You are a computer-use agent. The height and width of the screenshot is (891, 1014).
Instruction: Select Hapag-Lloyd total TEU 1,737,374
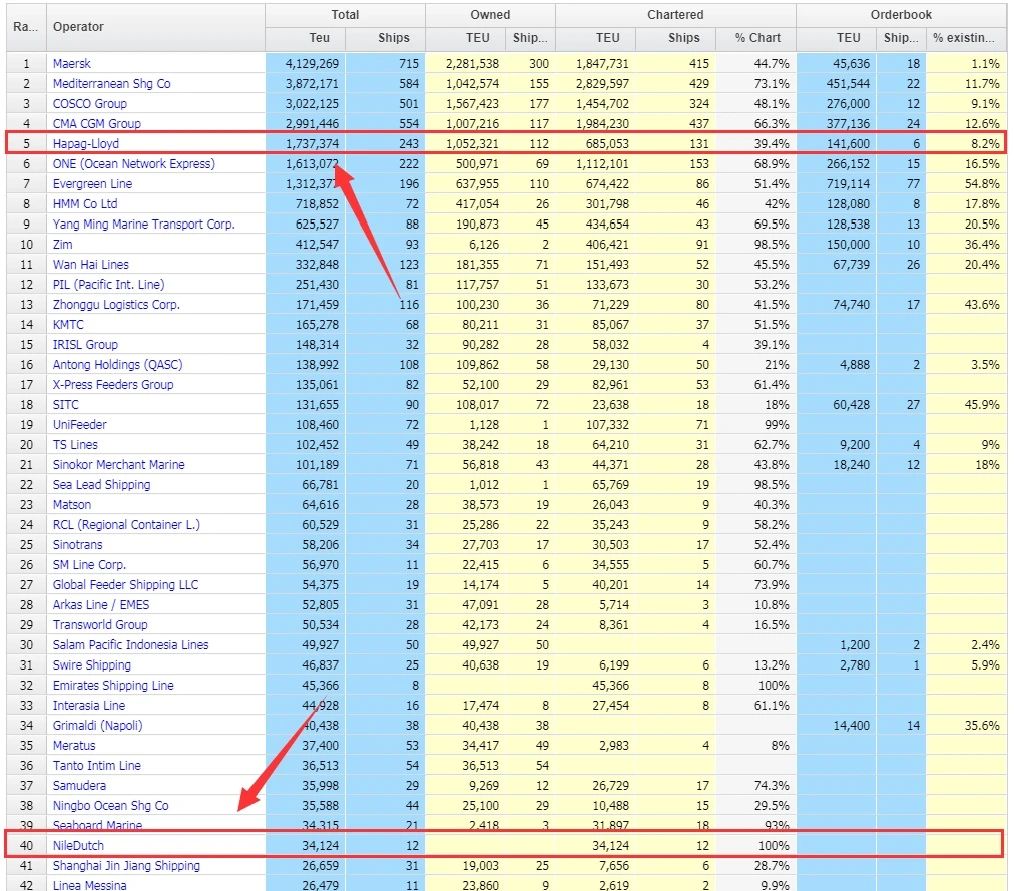coord(312,144)
